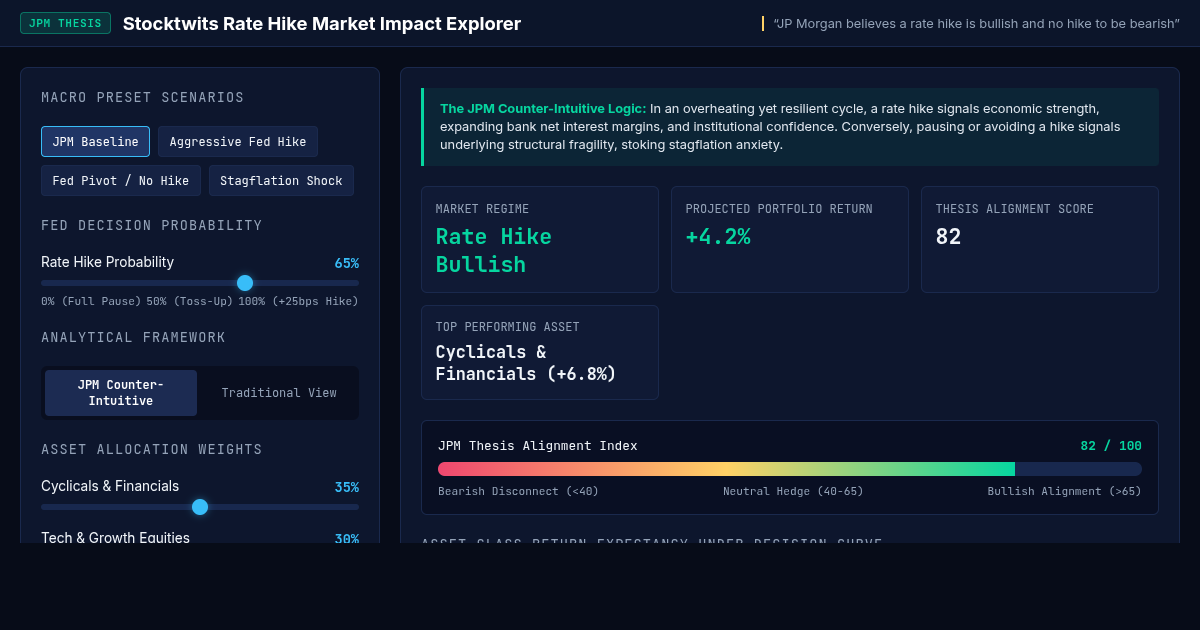Adjust the Rate Hike Probability slider handle

point(245,283)
